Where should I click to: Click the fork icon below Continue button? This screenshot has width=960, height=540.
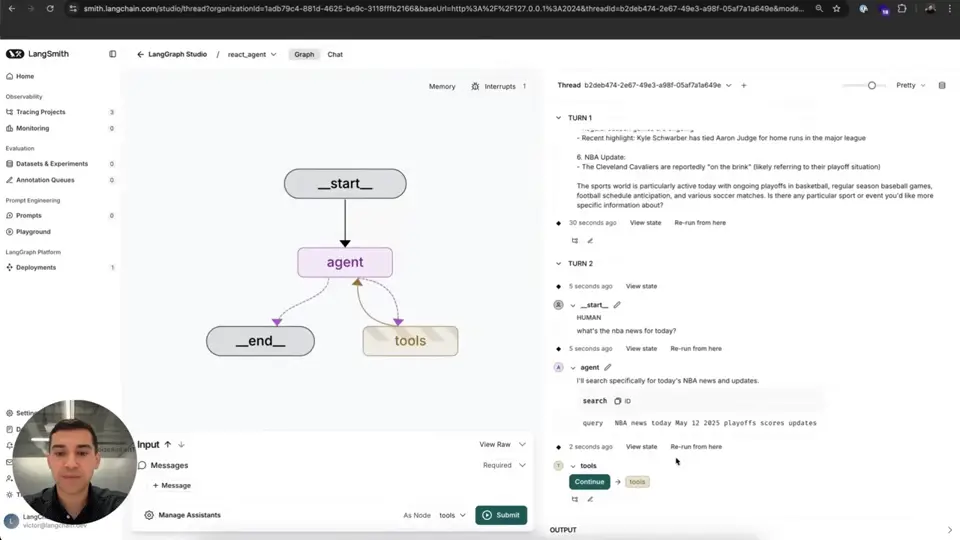(575, 499)
